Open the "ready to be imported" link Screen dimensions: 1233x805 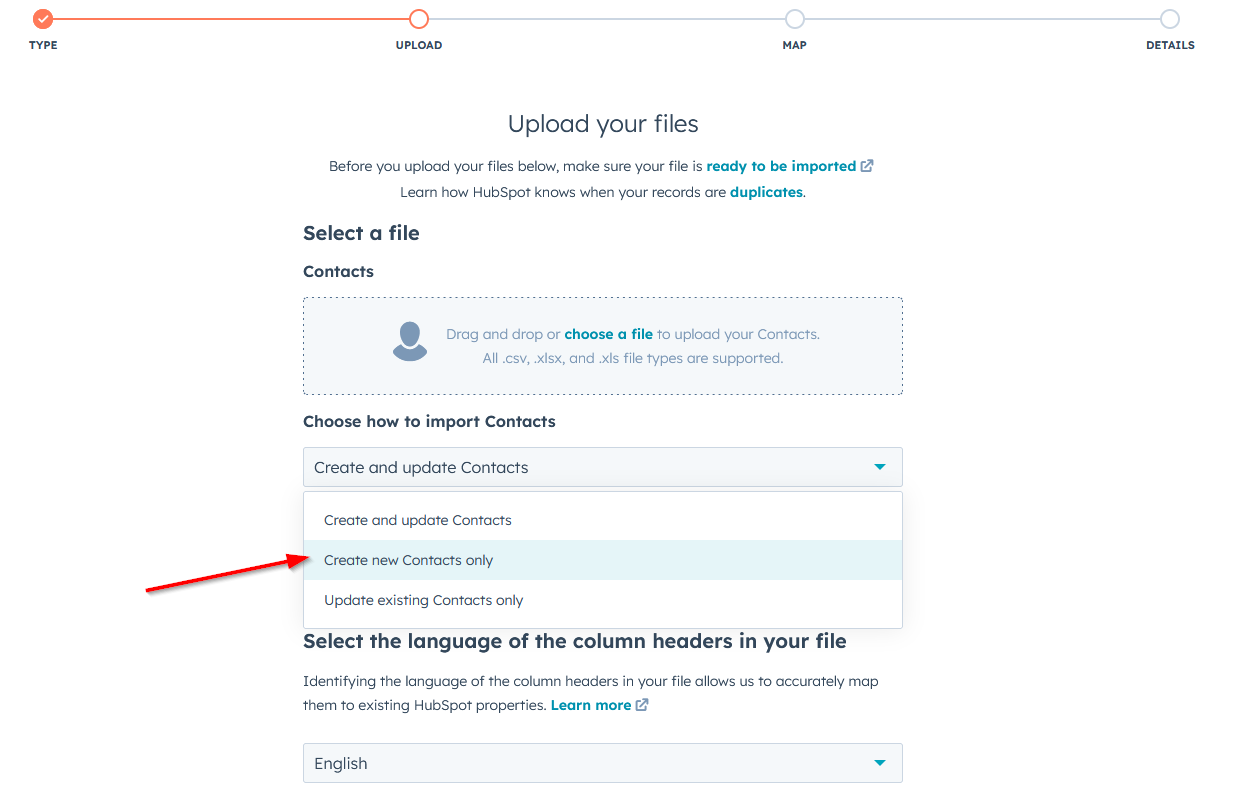click(x=780, y=165)
